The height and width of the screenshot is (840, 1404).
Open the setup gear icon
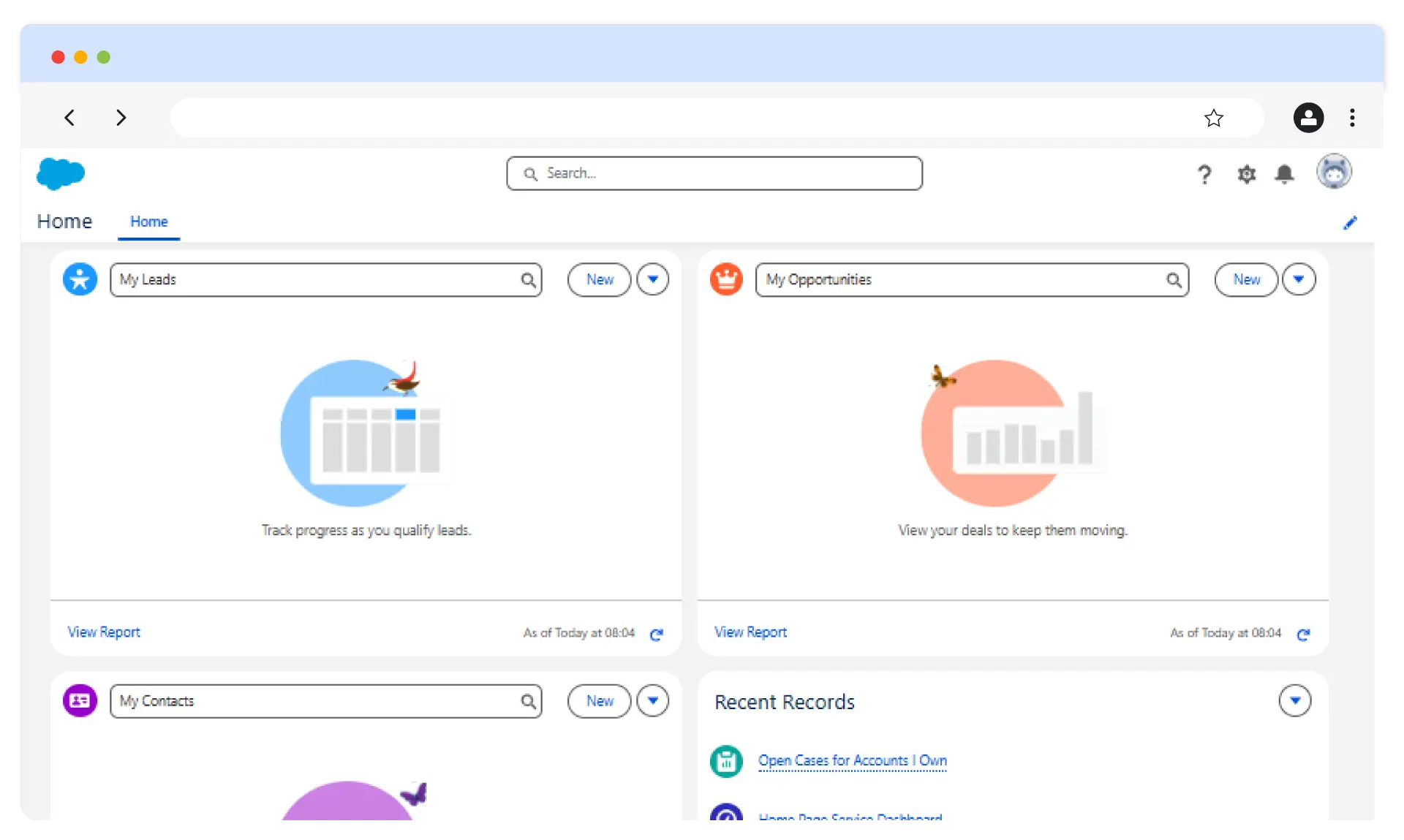click(1246, 174)
